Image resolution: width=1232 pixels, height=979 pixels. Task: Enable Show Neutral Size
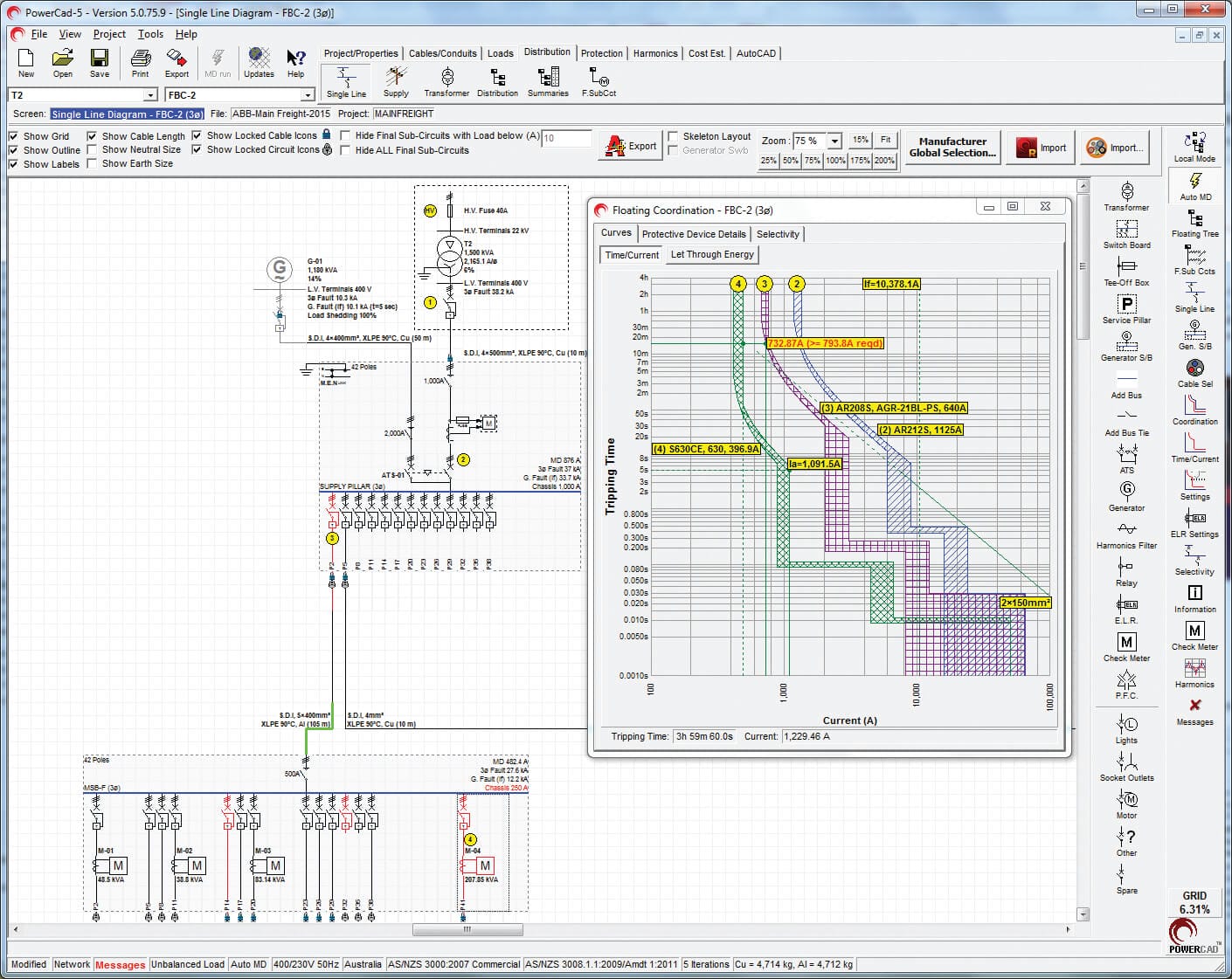pyautogui.click(x=92, y=149)
